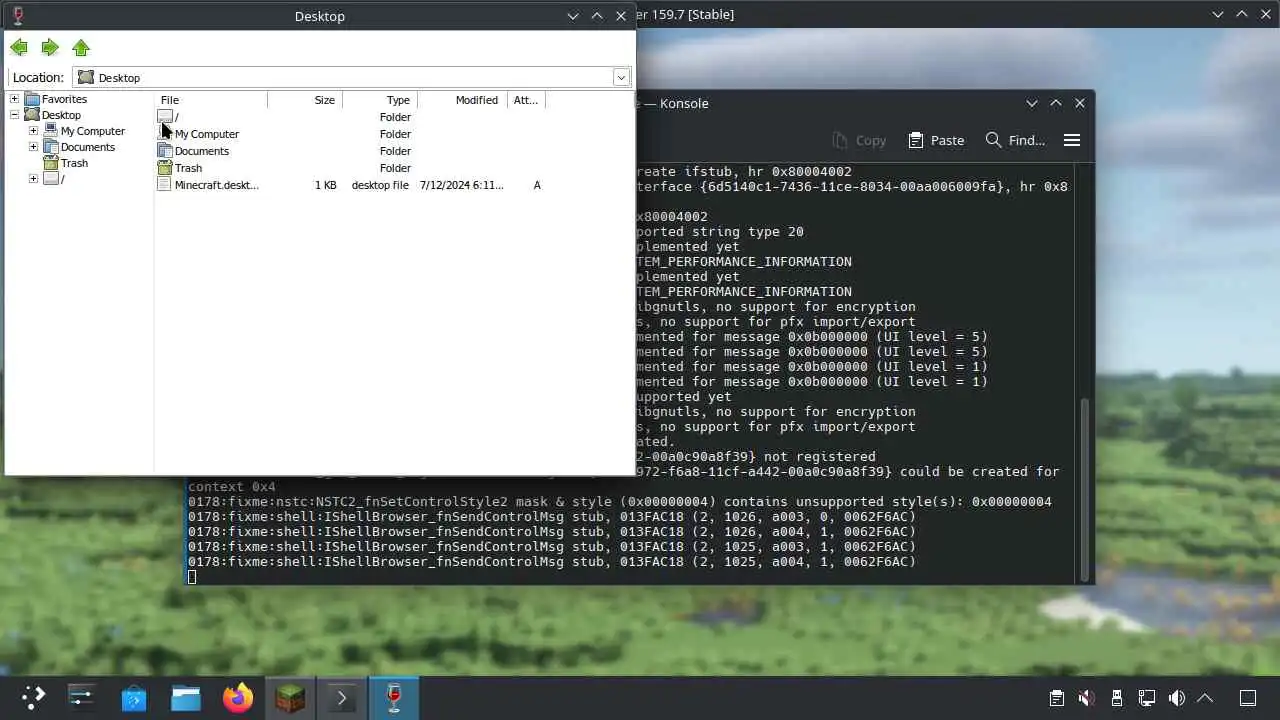Viewport: 1280px width, 720px height.
Task: Switch to Wine taskbar entry
Action: tap(394, 698)
